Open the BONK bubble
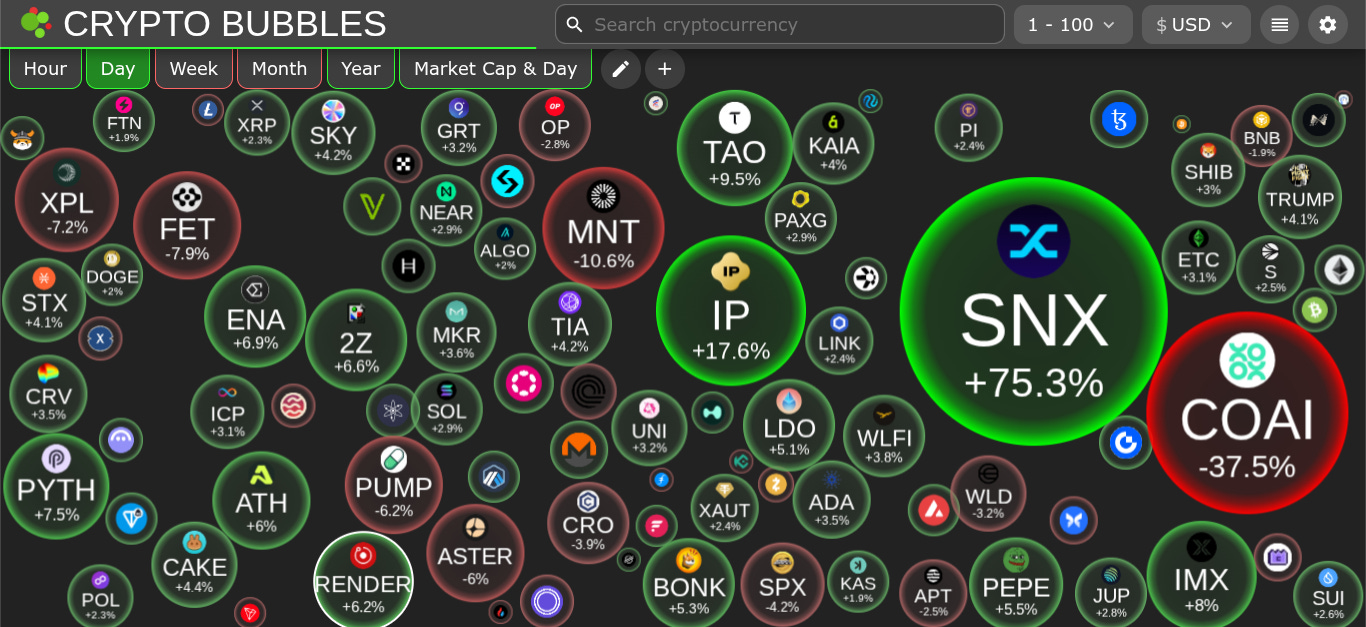The height and width of the screenshot is (627, 1366). [x=689, y=585]
